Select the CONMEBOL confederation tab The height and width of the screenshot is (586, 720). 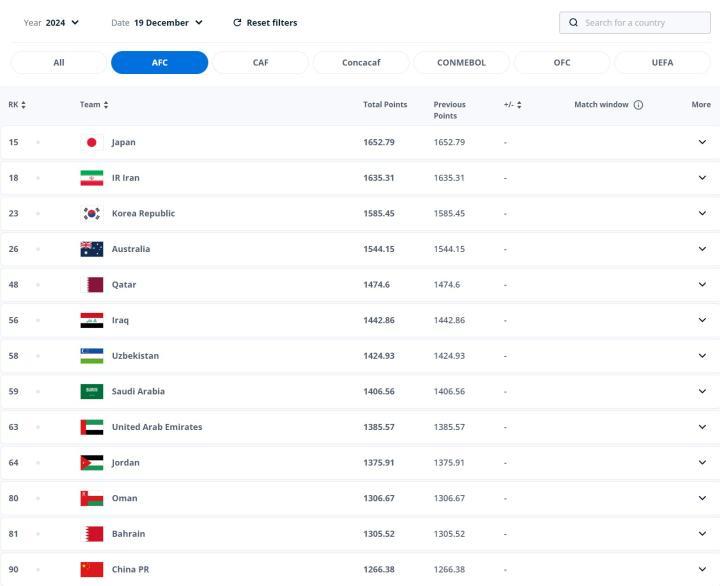point(461,62)
